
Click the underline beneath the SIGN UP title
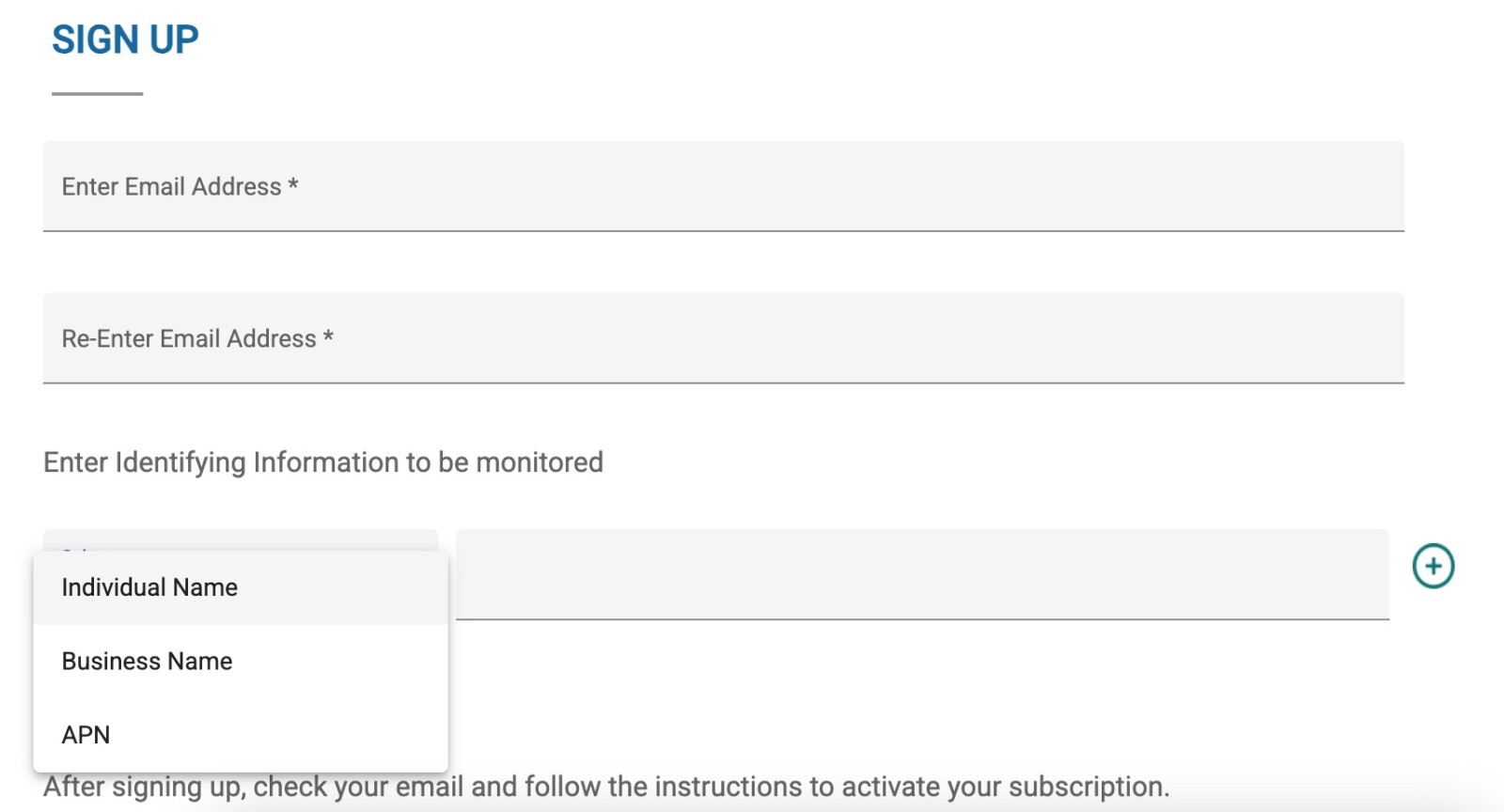click(97, 93)
